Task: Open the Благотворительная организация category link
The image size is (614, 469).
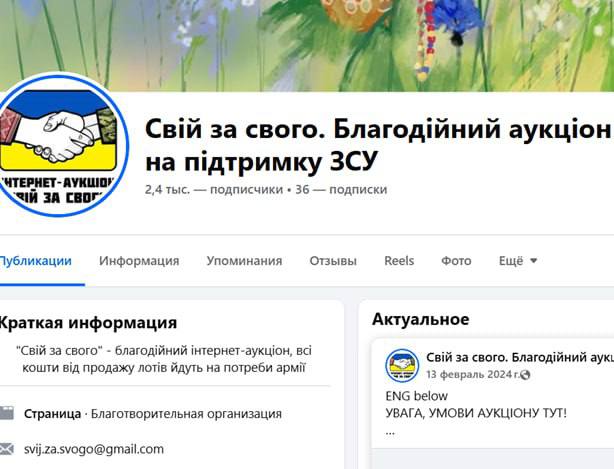Action: click(186, 414)
